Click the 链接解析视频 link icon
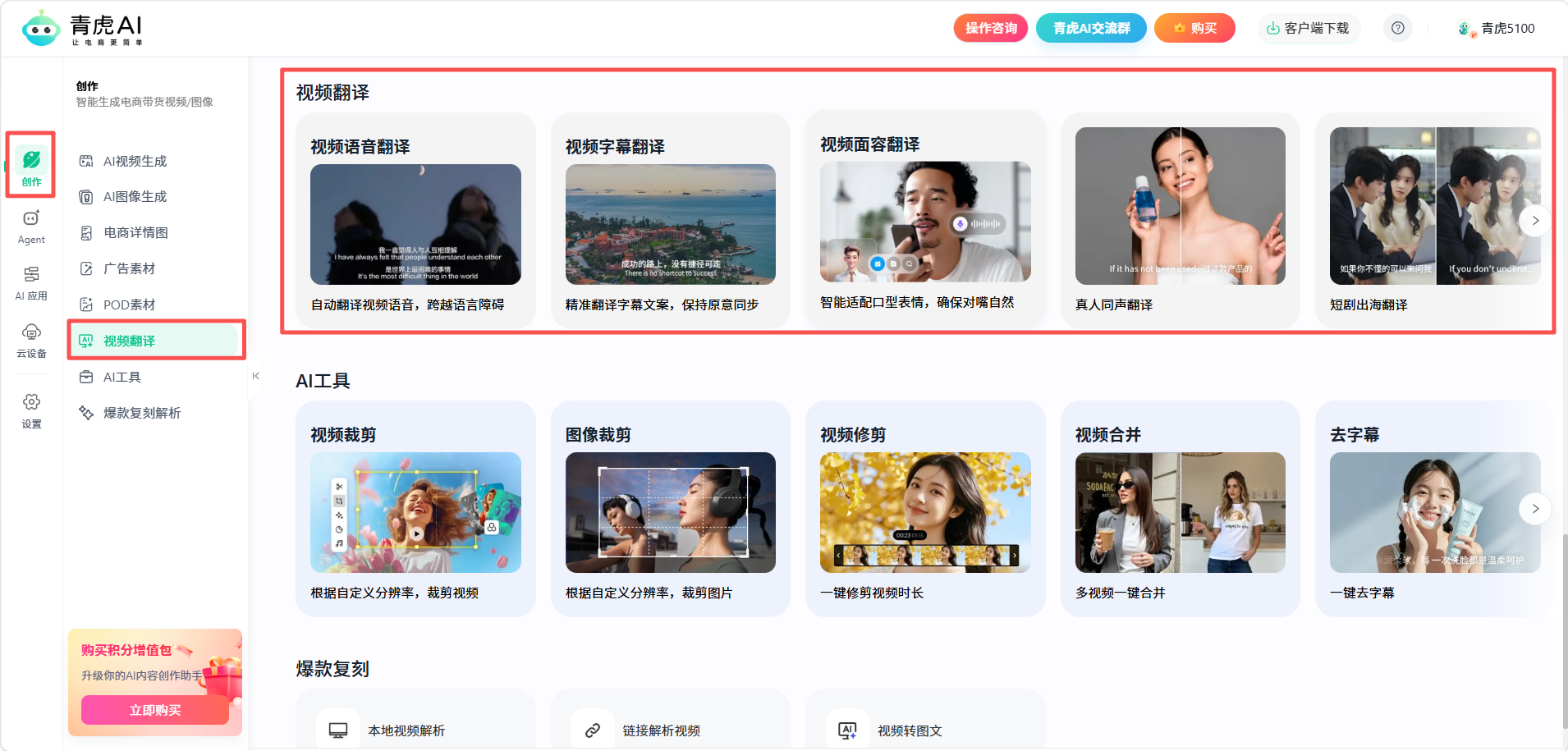Viewport: 1568px width, 751px height. [x=593, y=730]
